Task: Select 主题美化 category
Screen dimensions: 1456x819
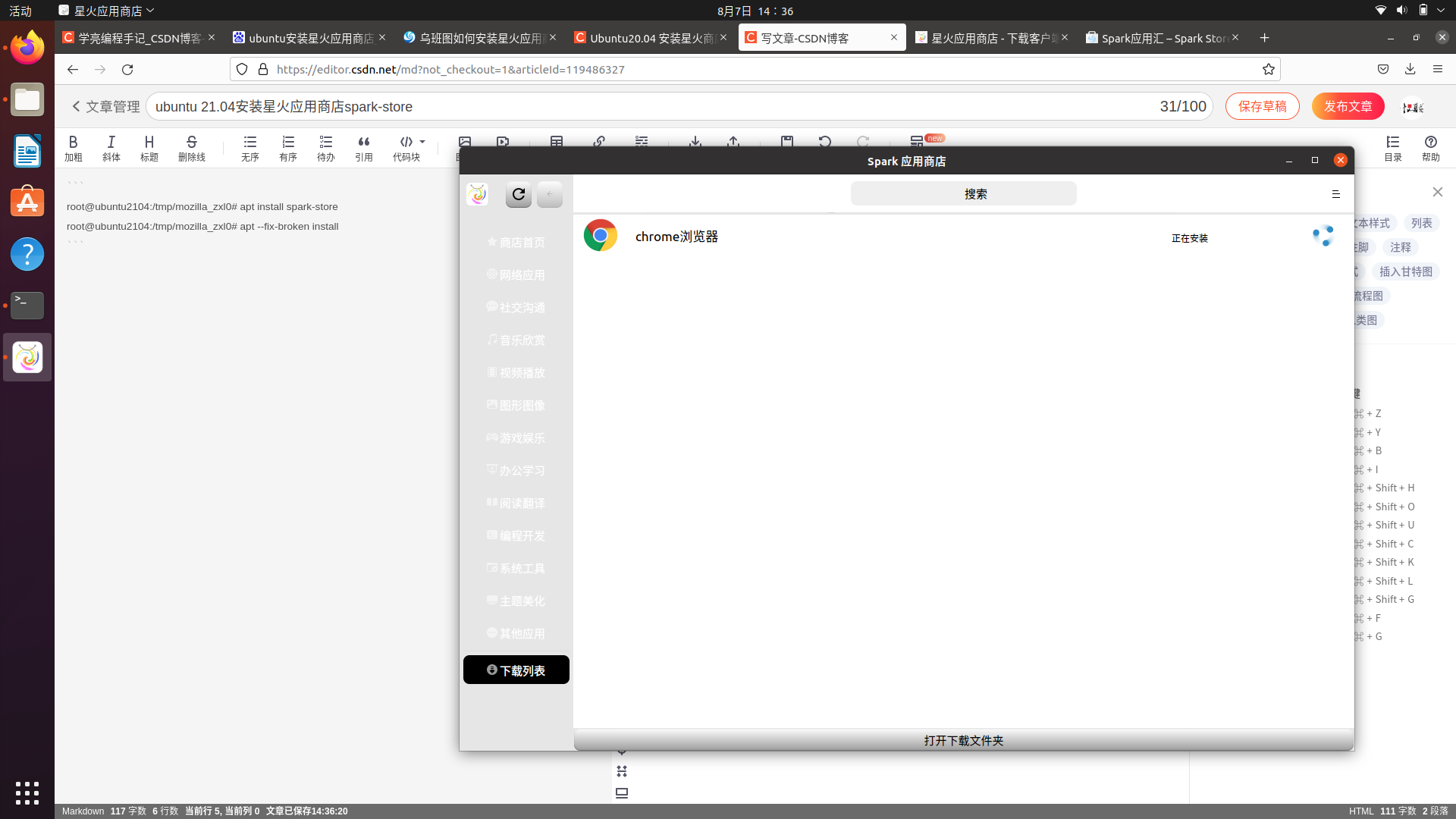Action: 516,601
